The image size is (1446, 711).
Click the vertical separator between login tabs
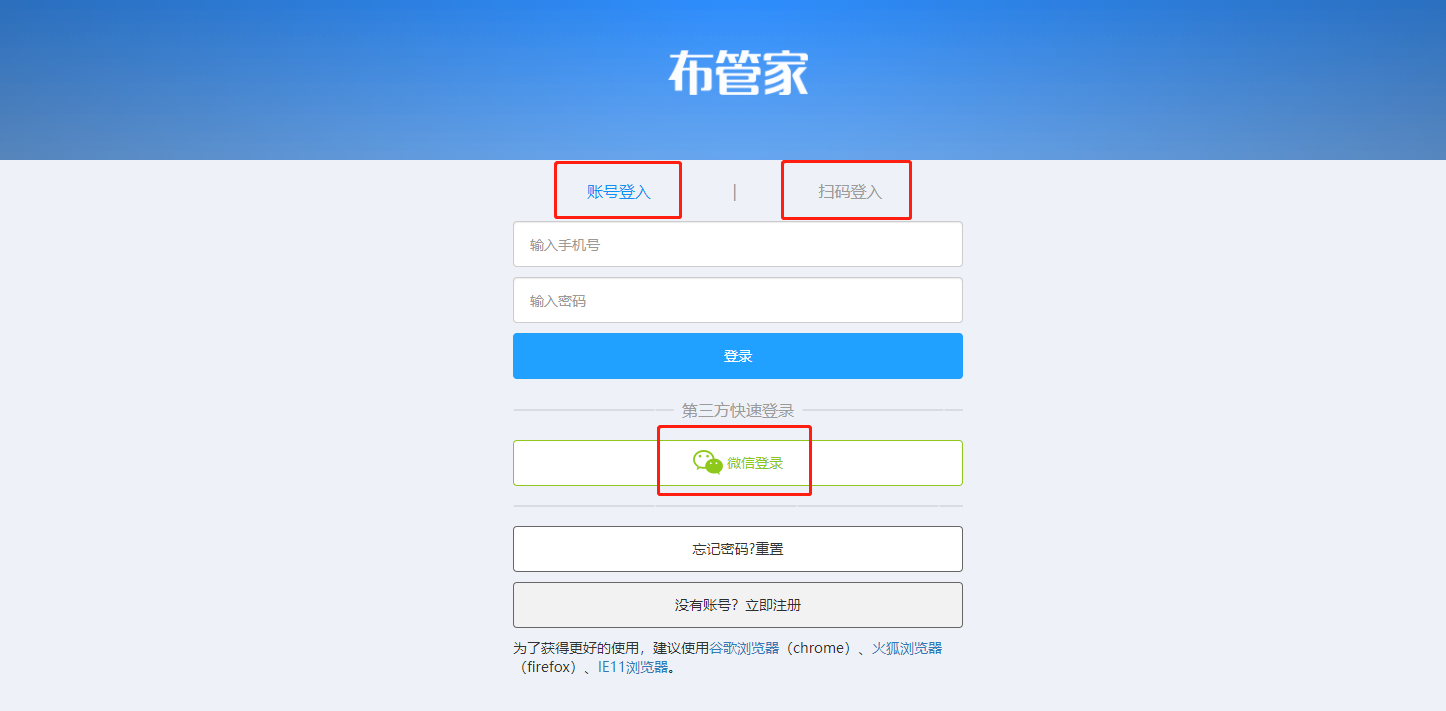[x=734, y=192]
